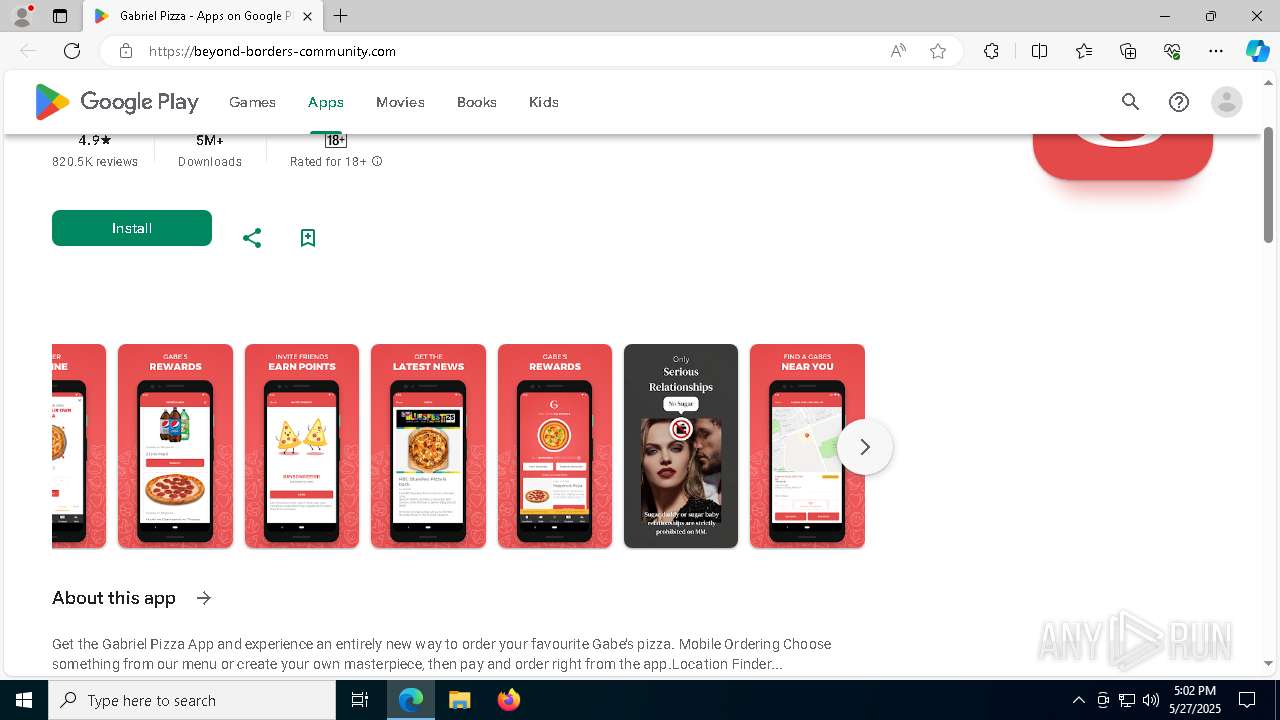The image size is (1280, 720).
Task: Click the page vertical scrollbar thumb
Action: click(x=1269, y=185)
